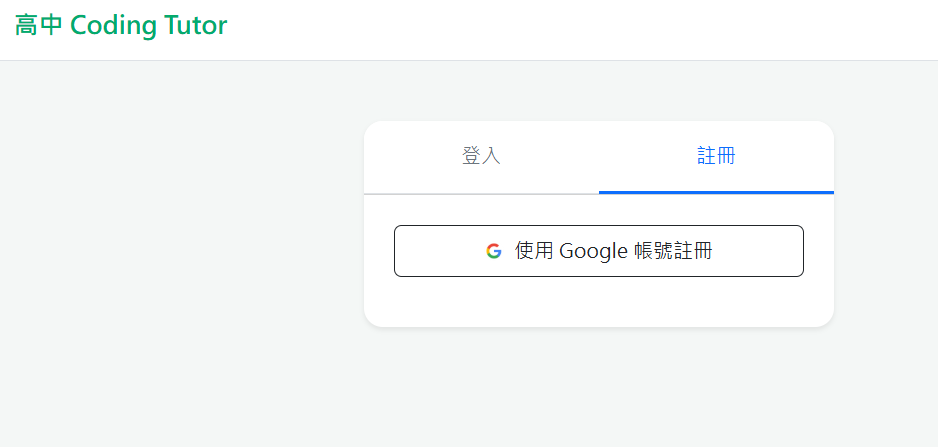
Task: Click the gray divider under 登入 tab
Action: (481, 192)
